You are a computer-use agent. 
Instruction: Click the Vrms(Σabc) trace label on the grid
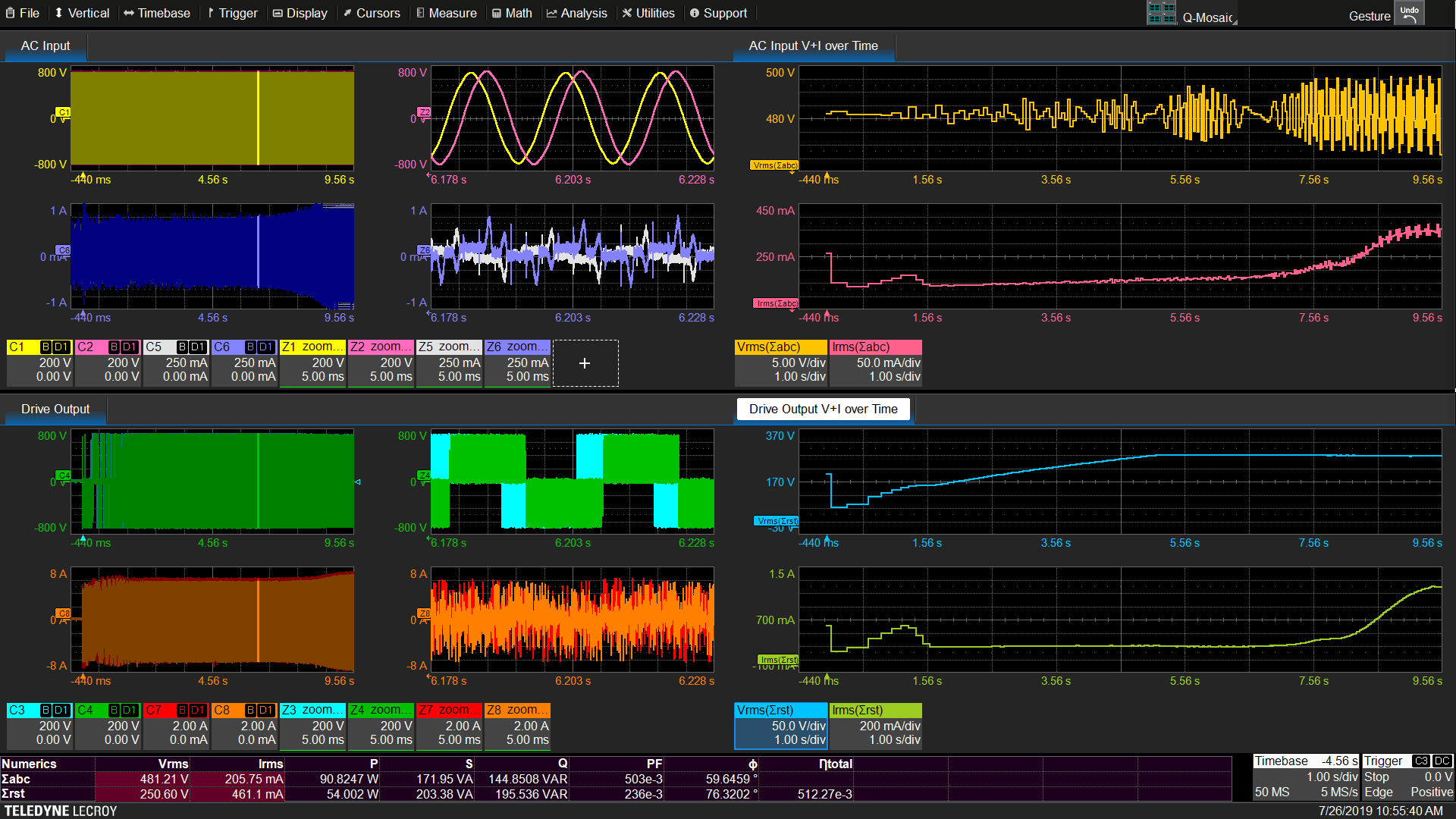[x=774, y=165]
